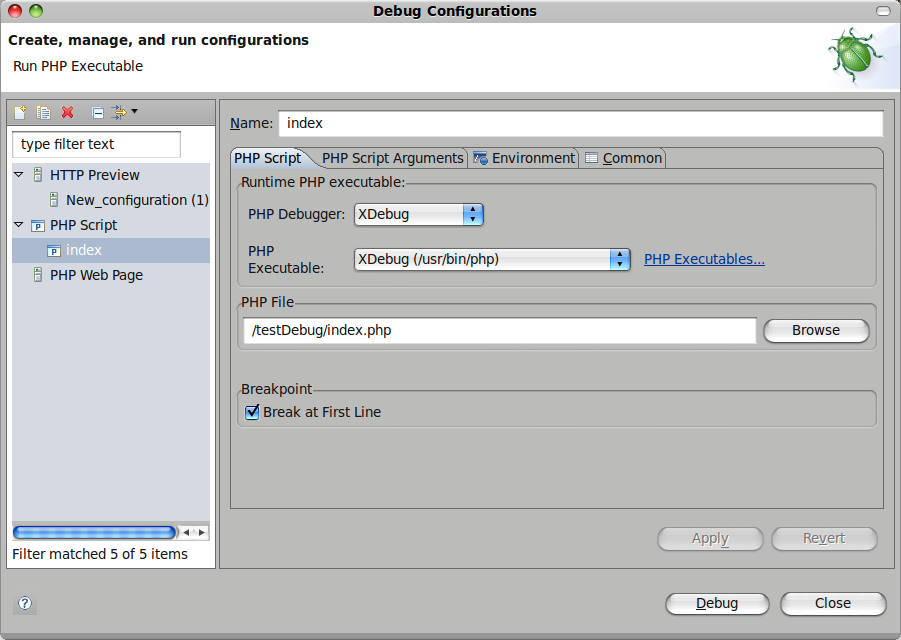Image resolution: width=901 pixels, height=640 pixels.
Task: Click the type filter text field
Action: point(95,144)
